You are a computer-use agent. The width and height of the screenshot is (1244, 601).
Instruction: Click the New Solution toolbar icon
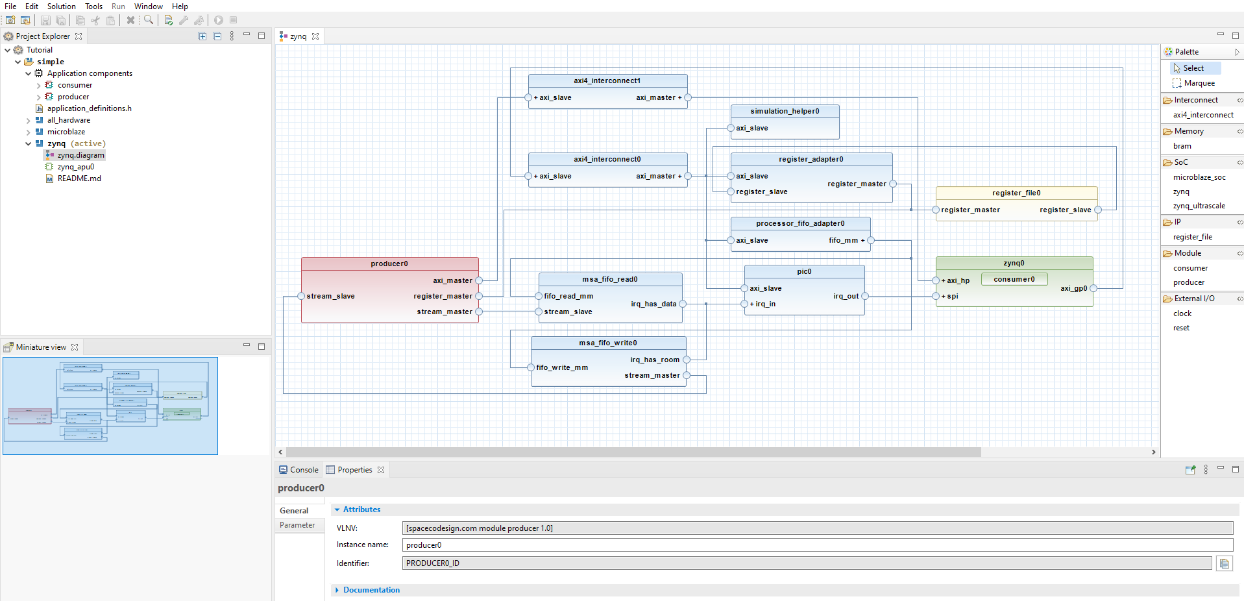[x=10, y=18]
